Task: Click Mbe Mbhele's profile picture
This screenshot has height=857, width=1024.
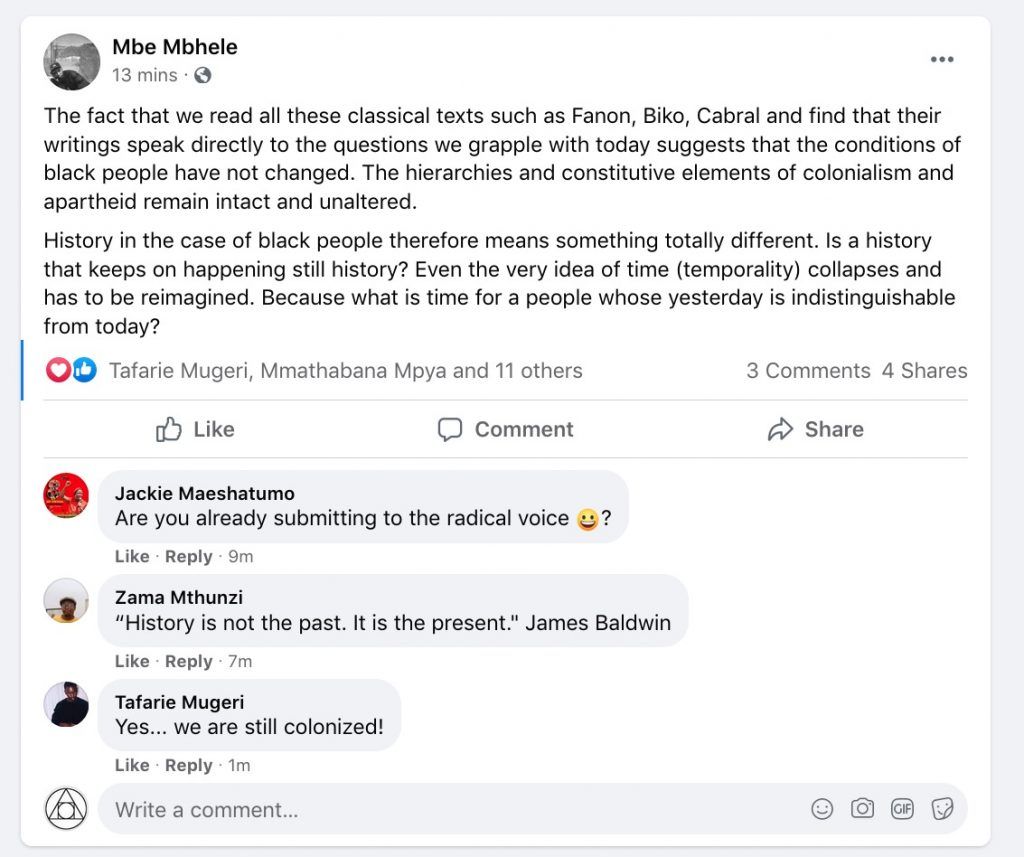Action: (71, 61)
